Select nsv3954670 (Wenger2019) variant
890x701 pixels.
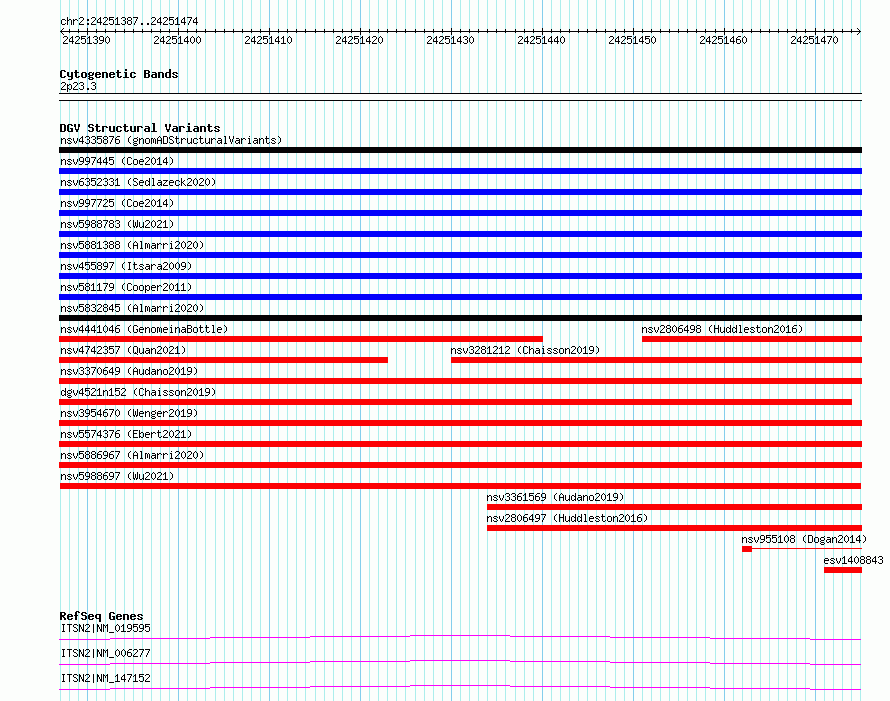pos(129,413)
